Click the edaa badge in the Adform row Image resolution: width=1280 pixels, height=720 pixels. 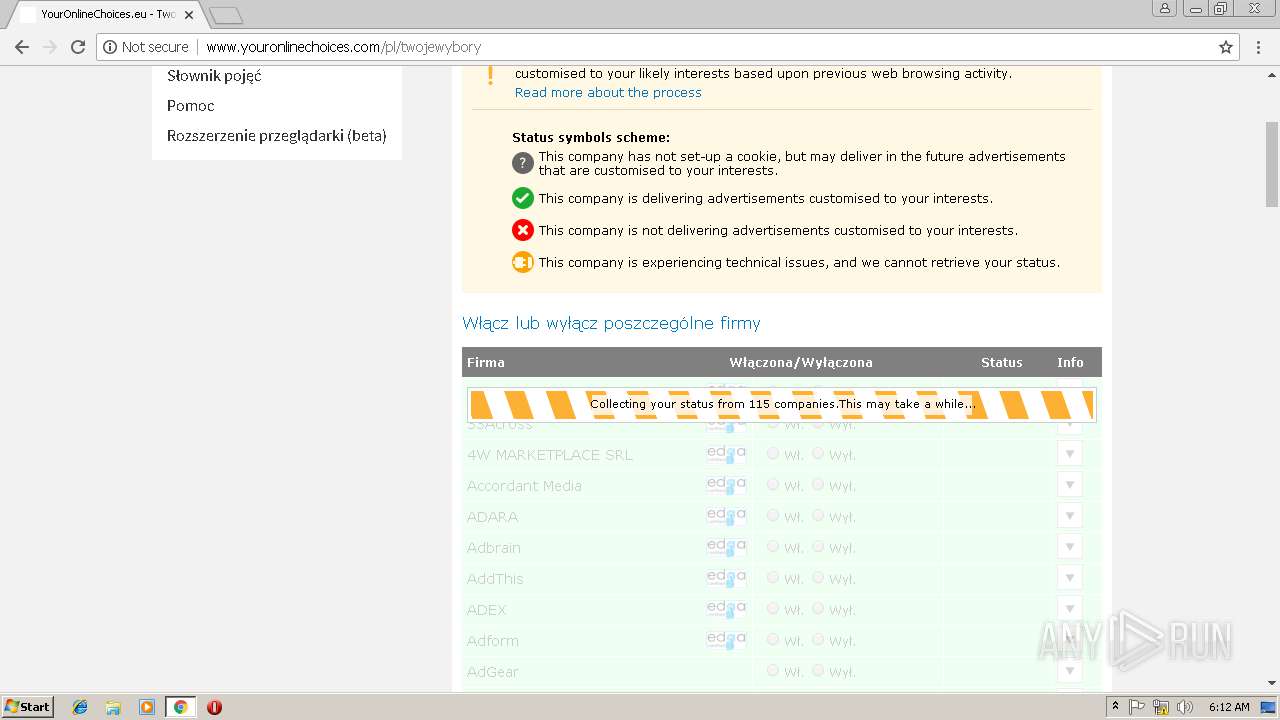726,640
